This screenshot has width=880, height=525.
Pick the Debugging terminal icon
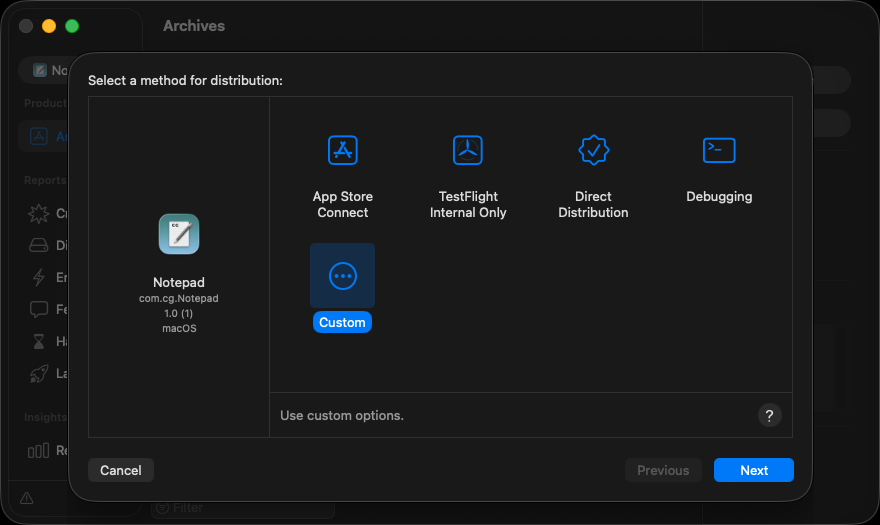pos(718,151)
